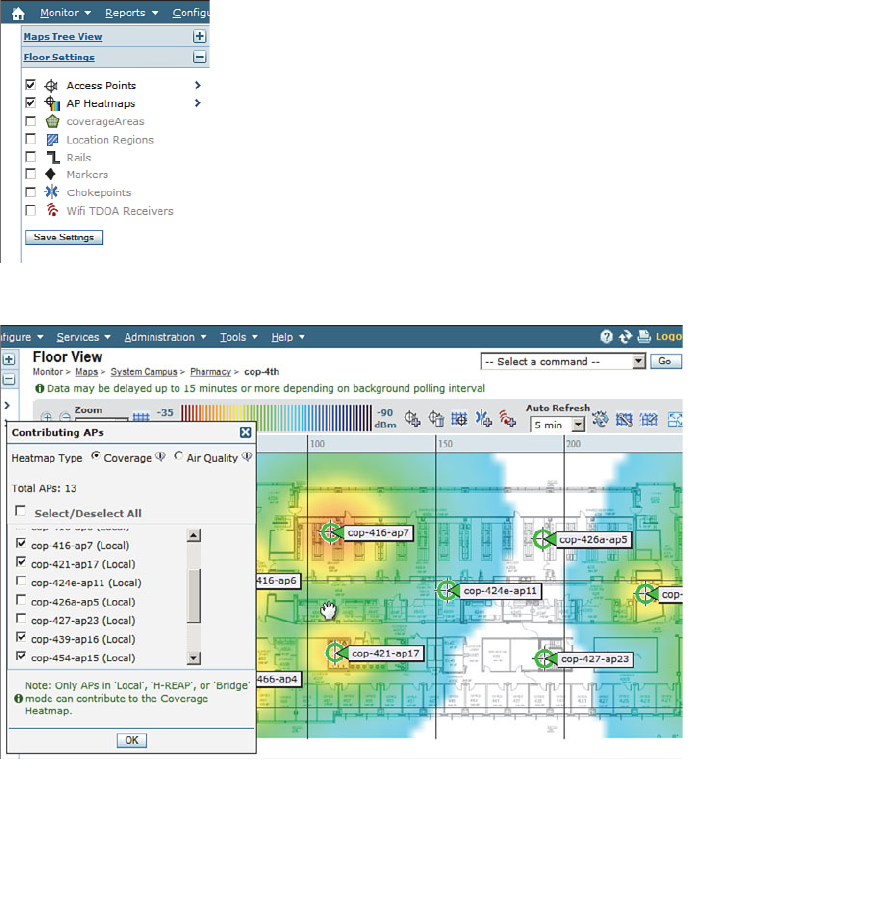Viewport: 881px width, 898px height.
Task: Open the Reports menu
Action: 131,13
